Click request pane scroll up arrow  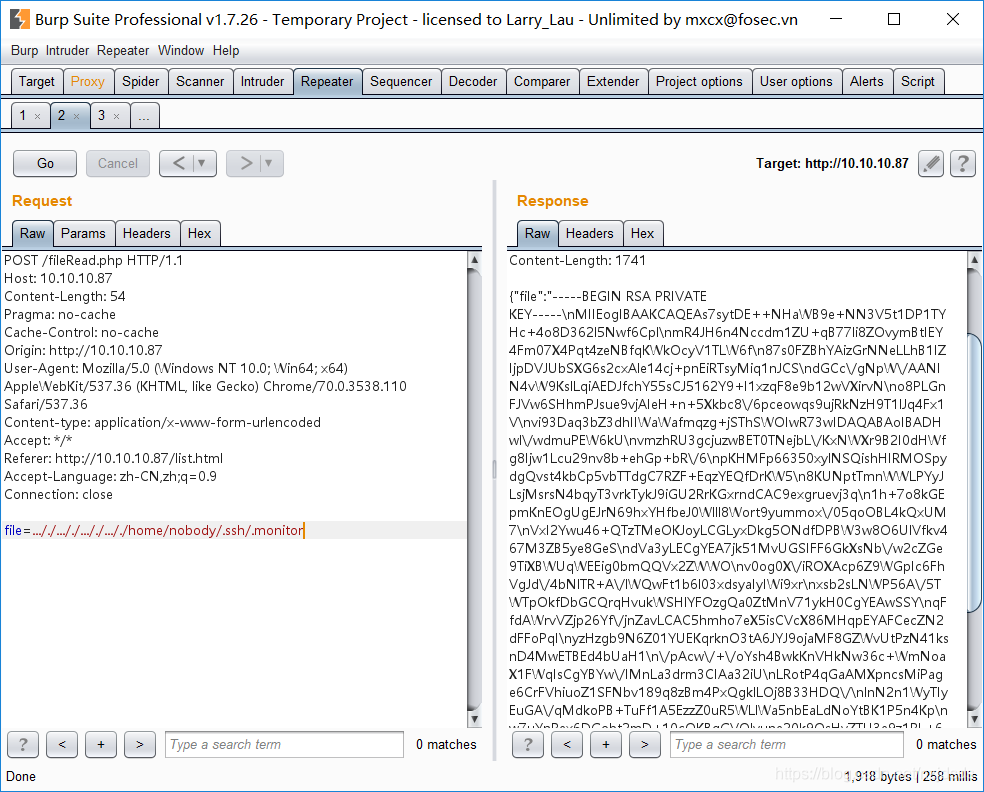pos(475,260)
